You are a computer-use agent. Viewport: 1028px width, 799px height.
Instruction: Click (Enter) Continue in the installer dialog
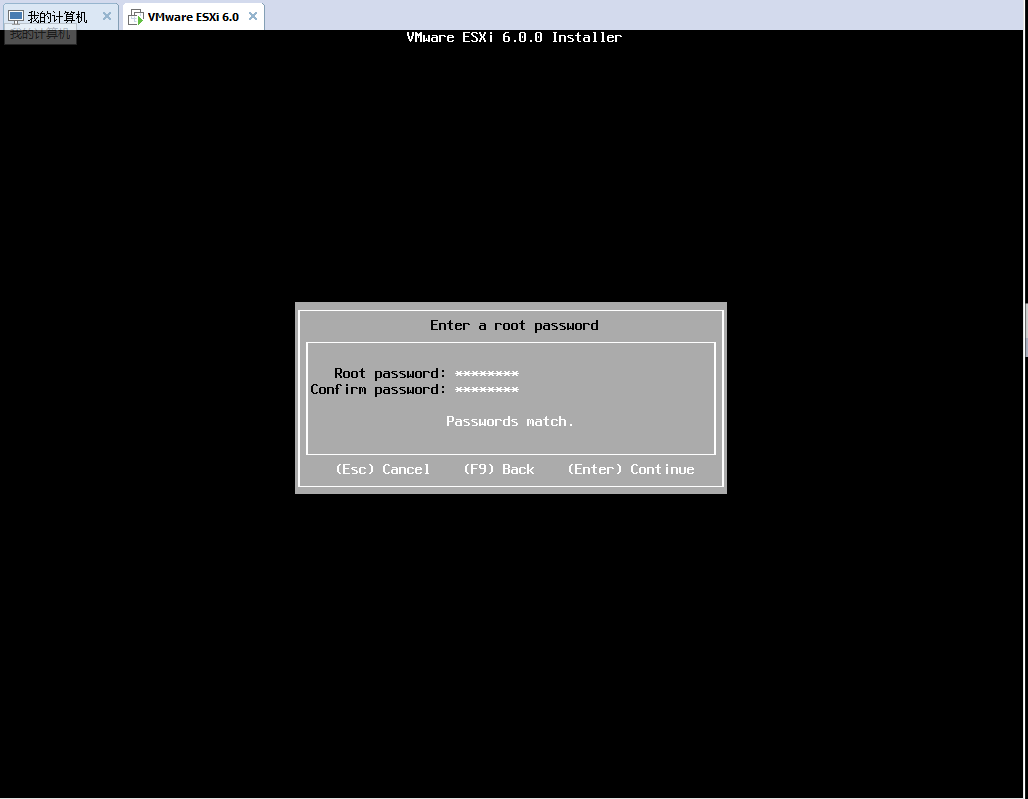pyautogui.click(x=631, y=469)
